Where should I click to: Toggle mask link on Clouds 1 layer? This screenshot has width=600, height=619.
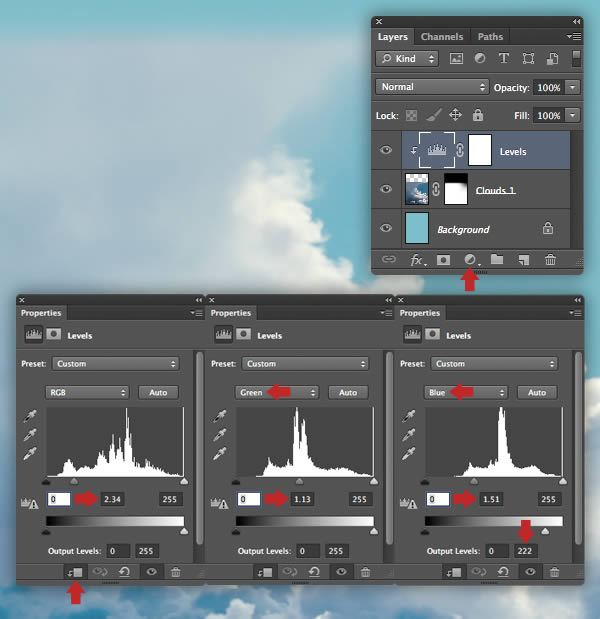(x=436, y=189)
